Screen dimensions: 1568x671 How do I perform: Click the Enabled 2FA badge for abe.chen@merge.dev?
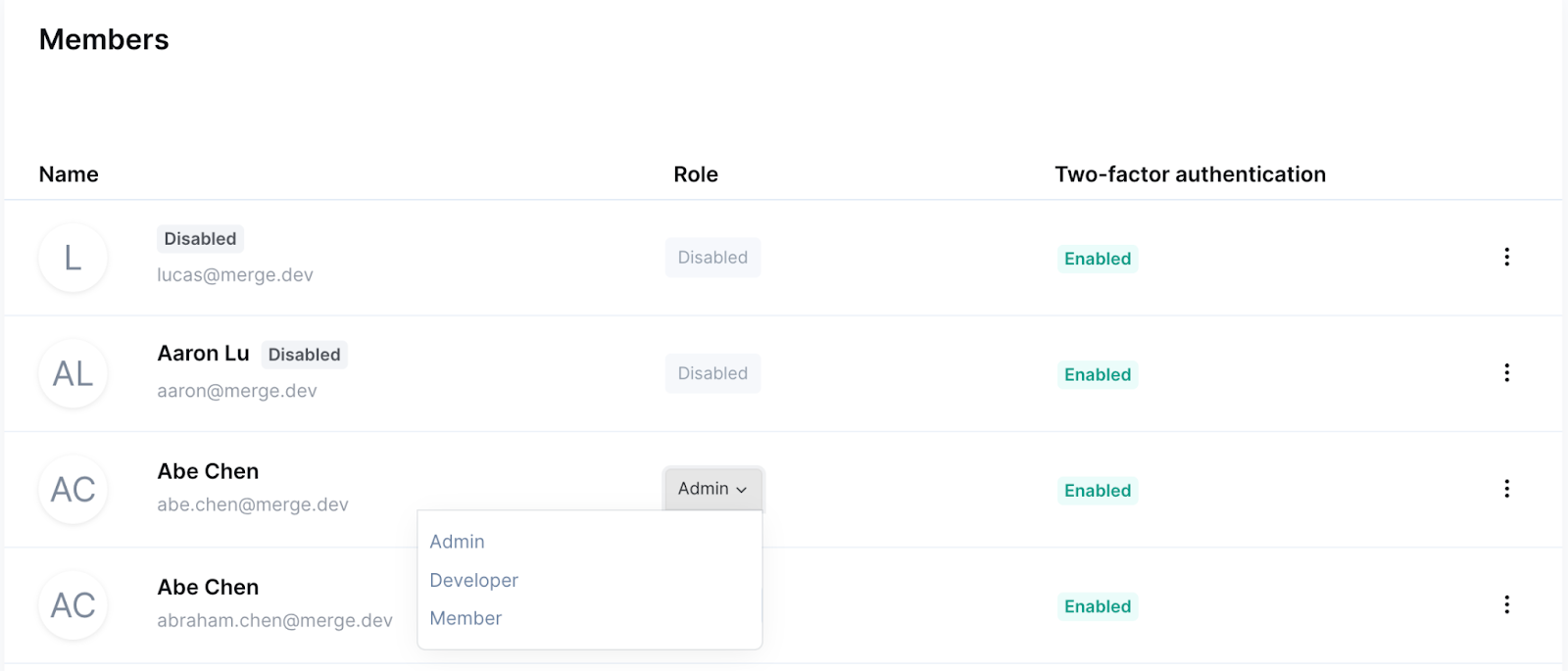[1098, 491]
